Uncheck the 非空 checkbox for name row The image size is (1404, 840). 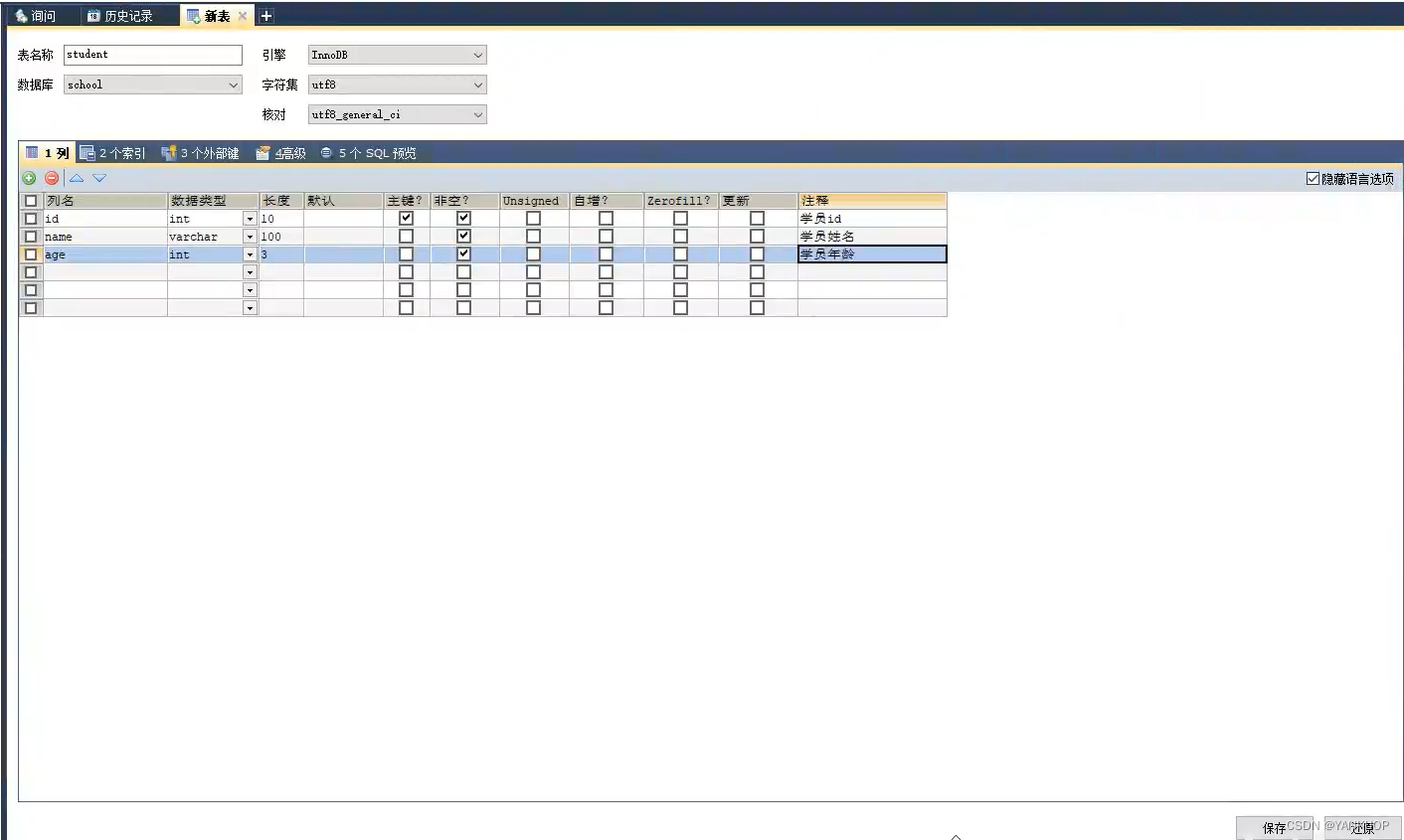point(463,236)
